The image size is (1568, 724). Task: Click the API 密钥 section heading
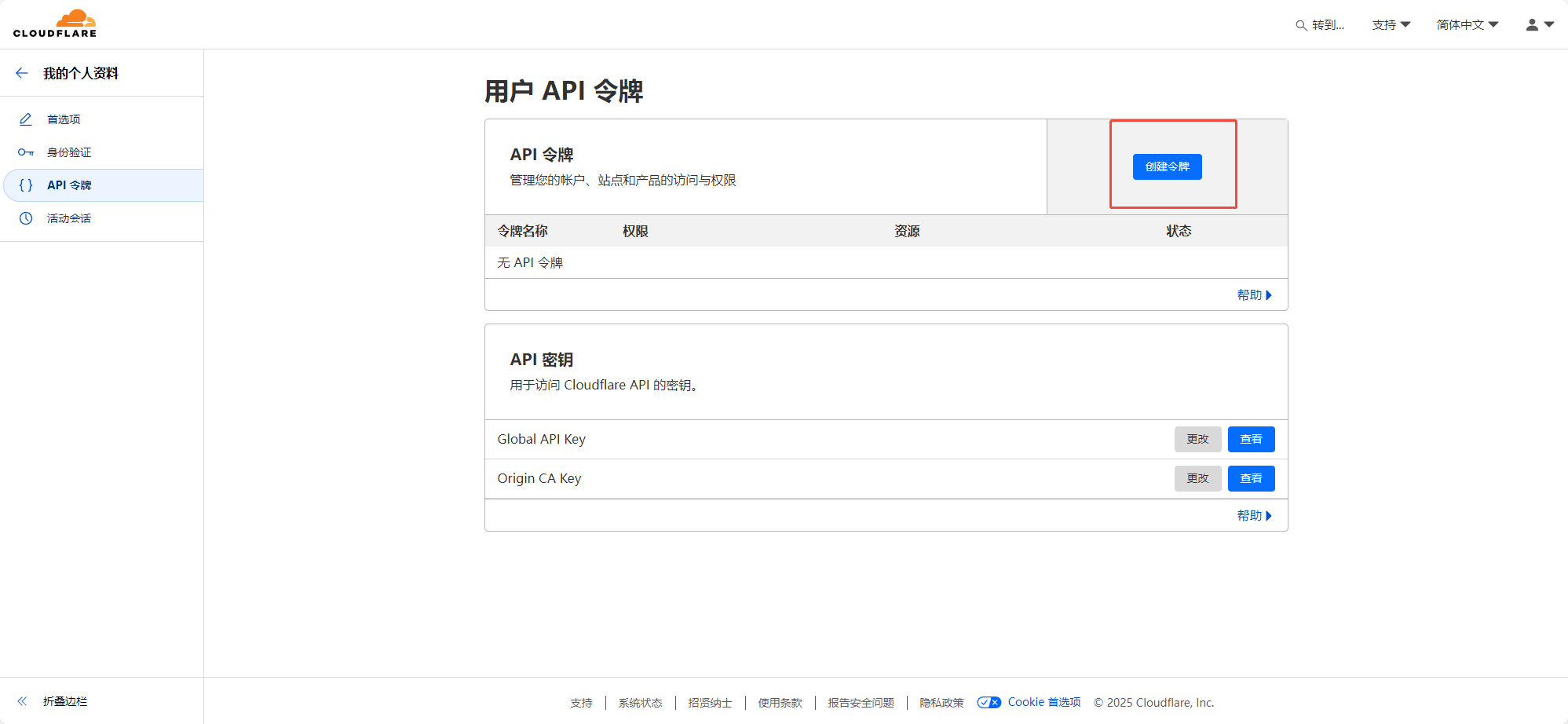click(x=541, y=360)
